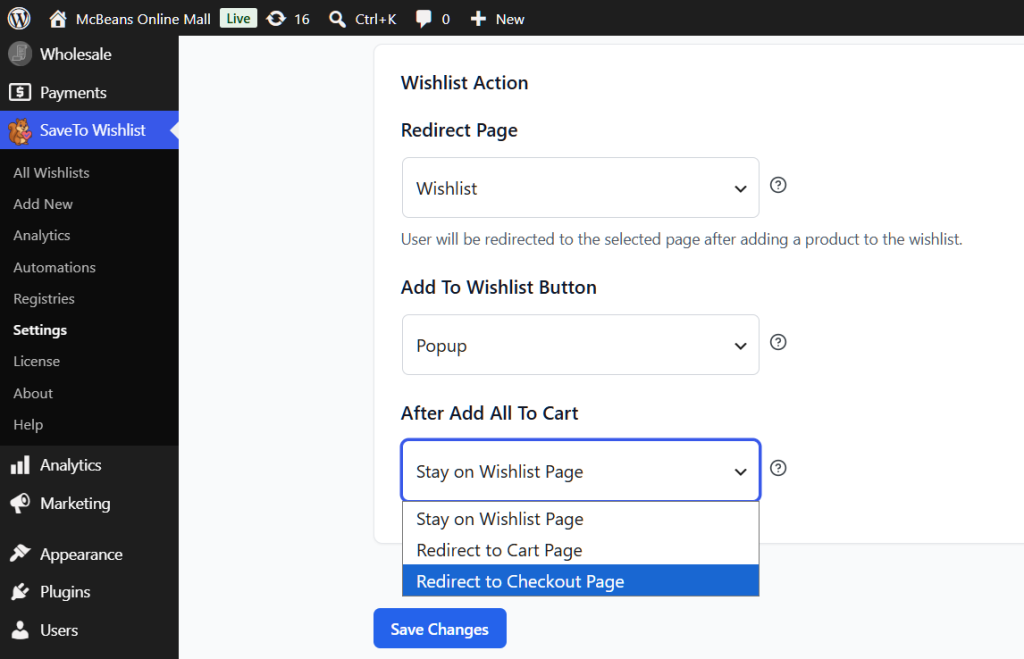Click the New label in admin bar
The width and height of the screenshot is (1024, 659).
coord(509,19)
